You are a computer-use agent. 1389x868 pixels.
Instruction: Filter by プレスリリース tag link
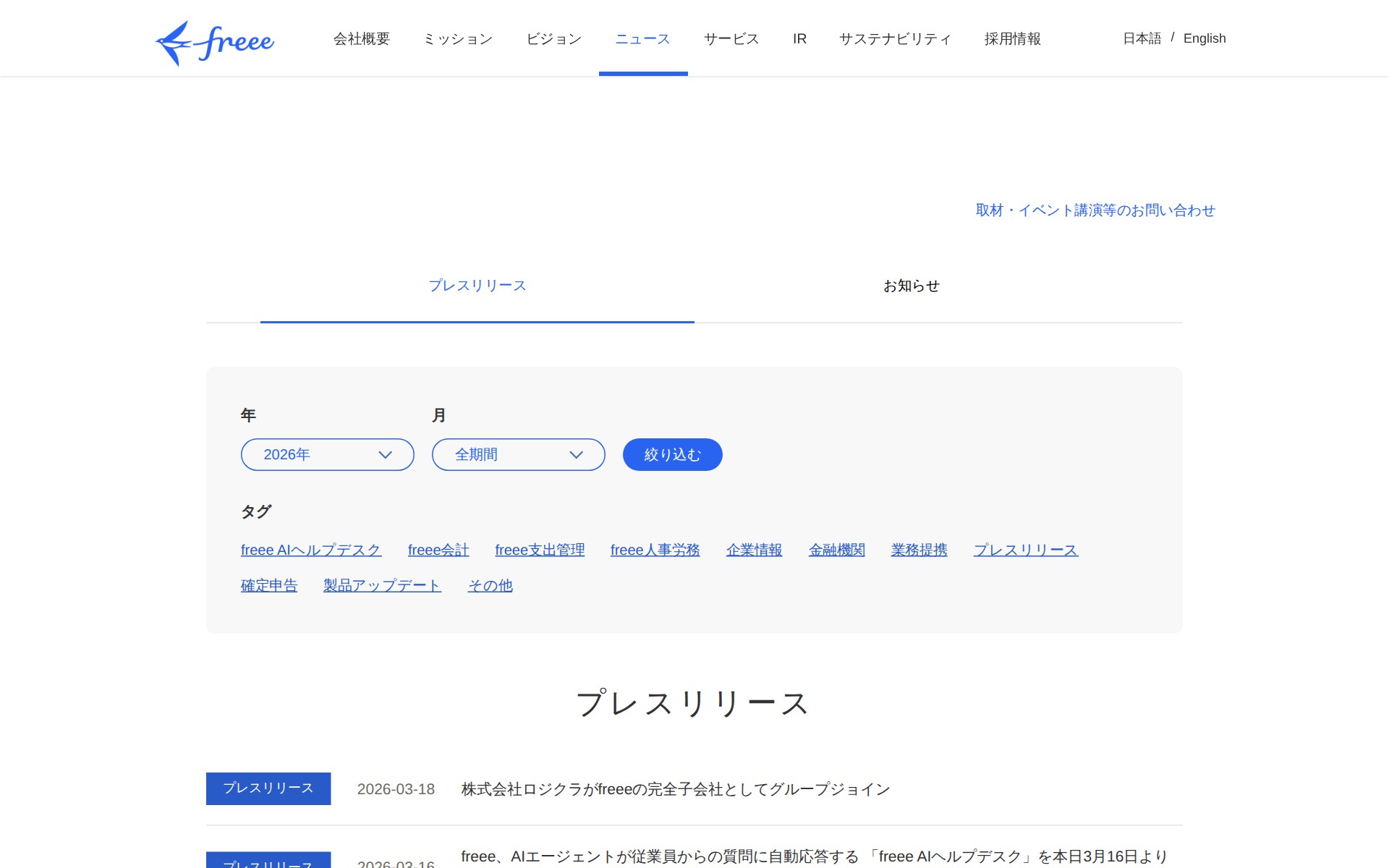pyautogui.click(x=1026, y=550)
